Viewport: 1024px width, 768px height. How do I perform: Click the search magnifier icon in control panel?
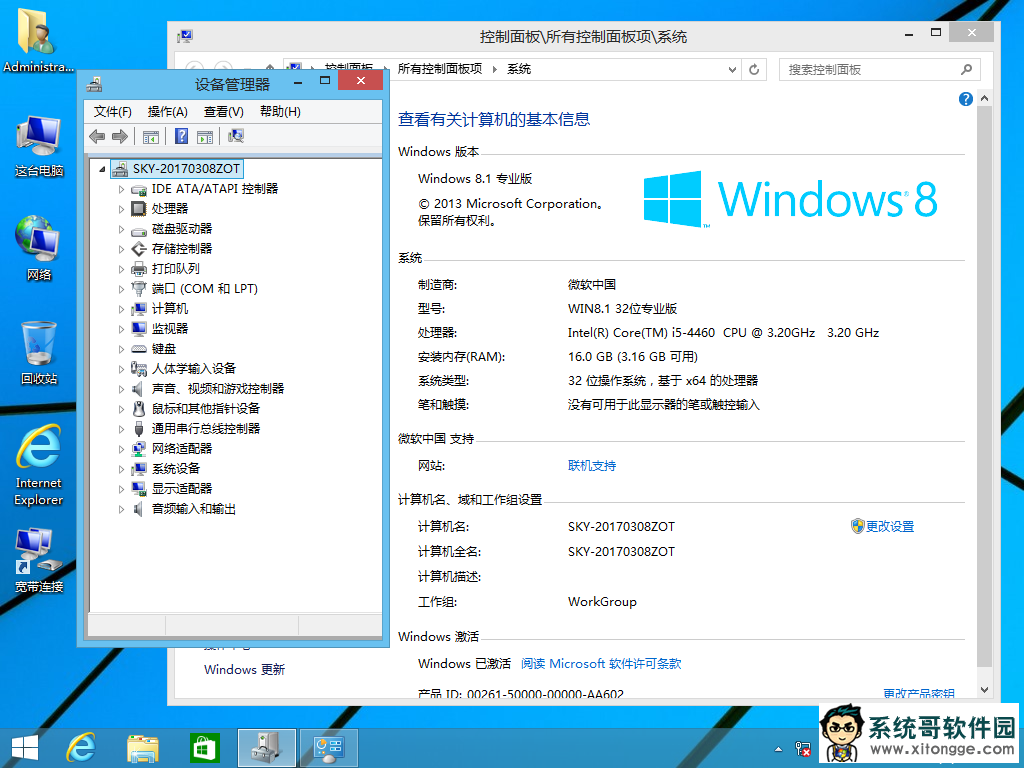coord(967,69)
